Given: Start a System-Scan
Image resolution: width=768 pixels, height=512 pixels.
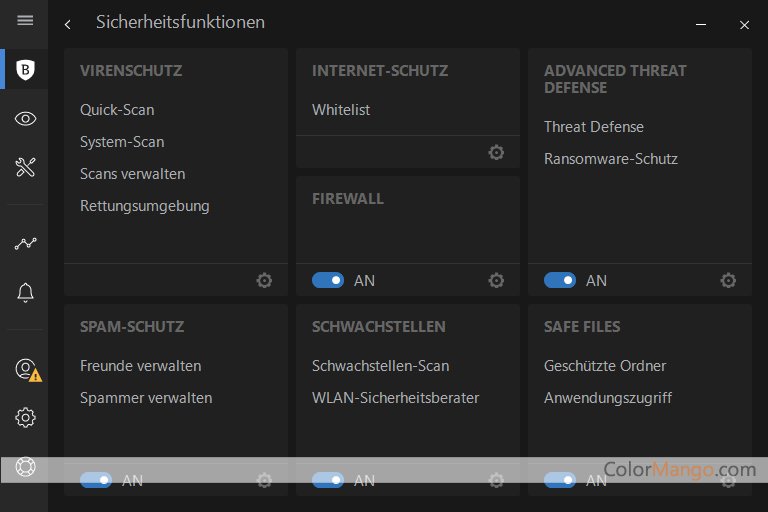Looking at the screenshot, I should (122, 142).
